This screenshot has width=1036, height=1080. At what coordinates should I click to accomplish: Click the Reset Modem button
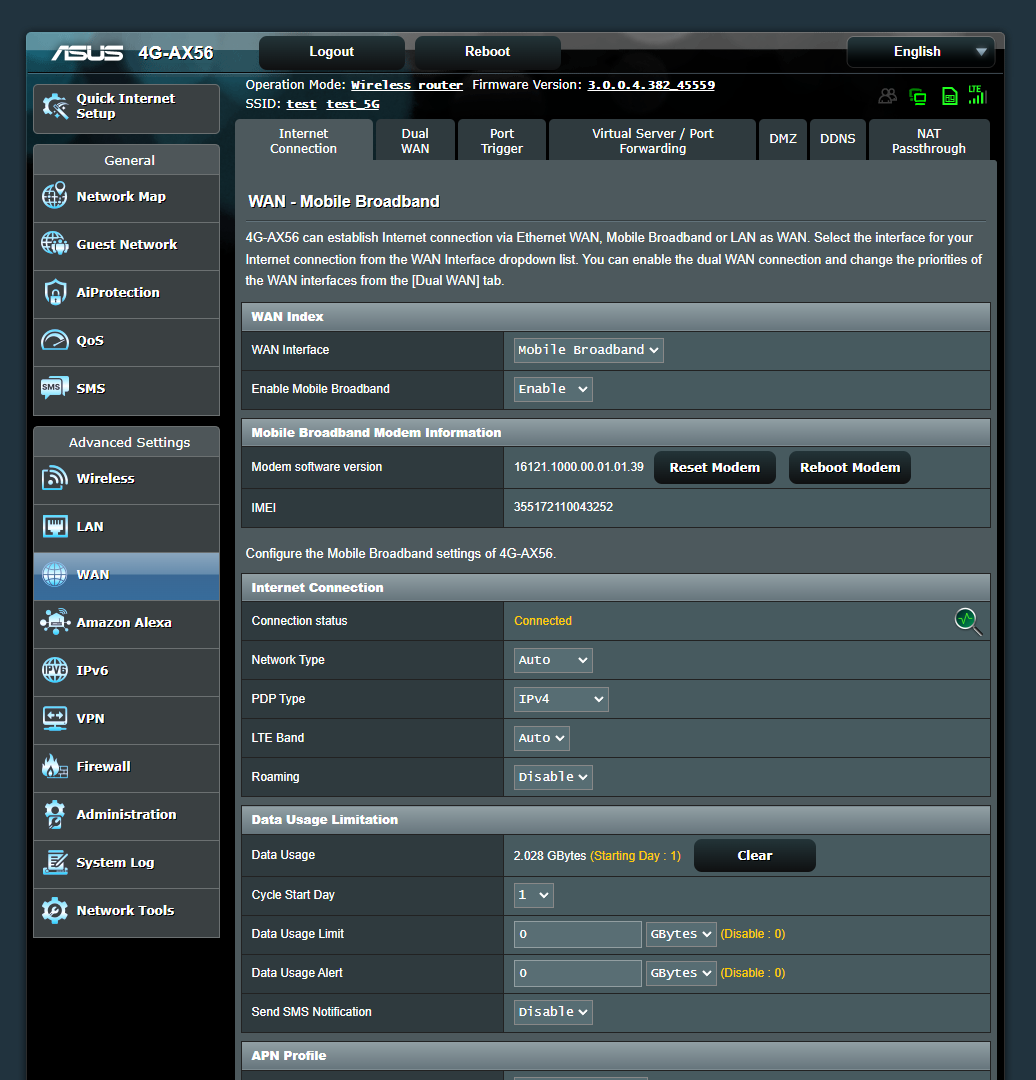714,468
